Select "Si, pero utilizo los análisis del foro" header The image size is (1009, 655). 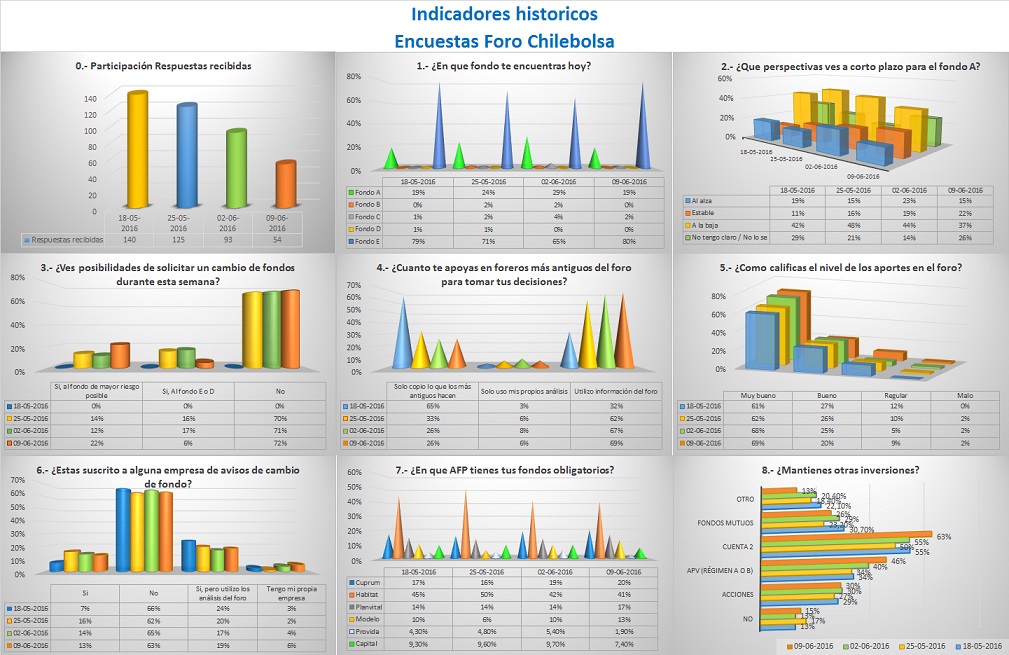point(223,593)
